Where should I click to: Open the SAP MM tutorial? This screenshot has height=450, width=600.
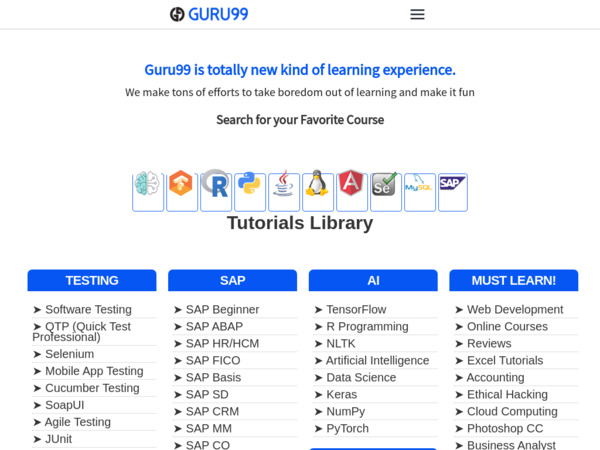coord(209,428)
